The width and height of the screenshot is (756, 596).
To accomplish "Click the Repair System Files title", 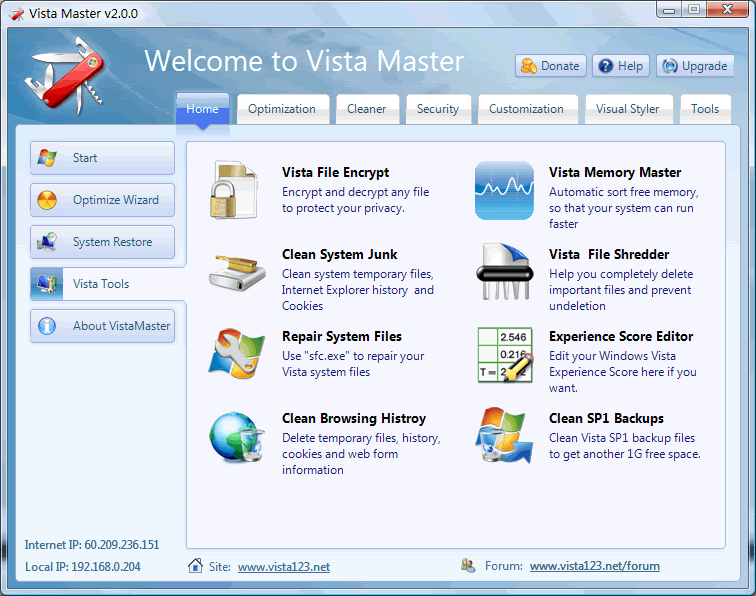I will point(342,337).
